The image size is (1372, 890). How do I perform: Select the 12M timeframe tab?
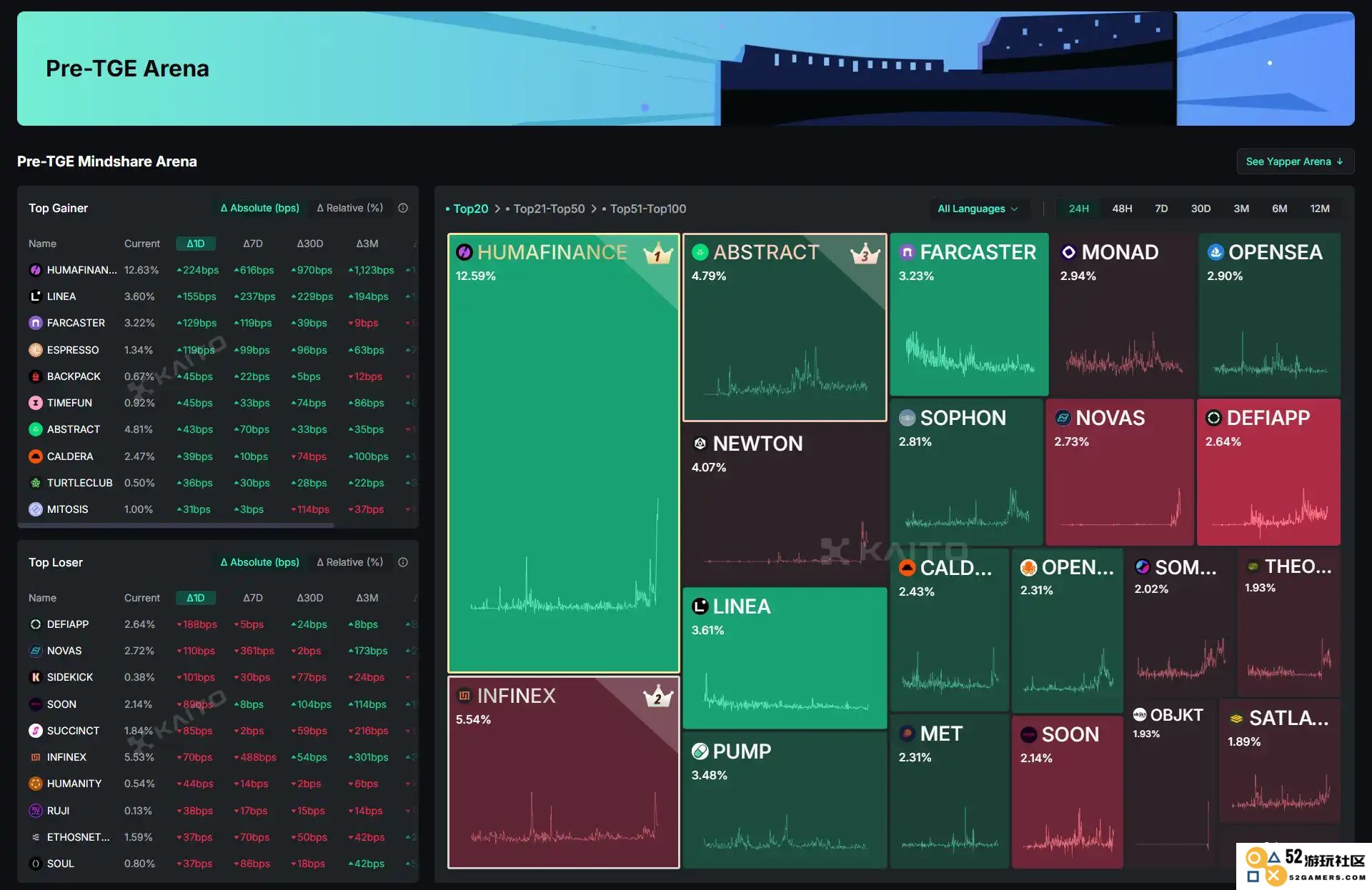tap(1320, 209)
